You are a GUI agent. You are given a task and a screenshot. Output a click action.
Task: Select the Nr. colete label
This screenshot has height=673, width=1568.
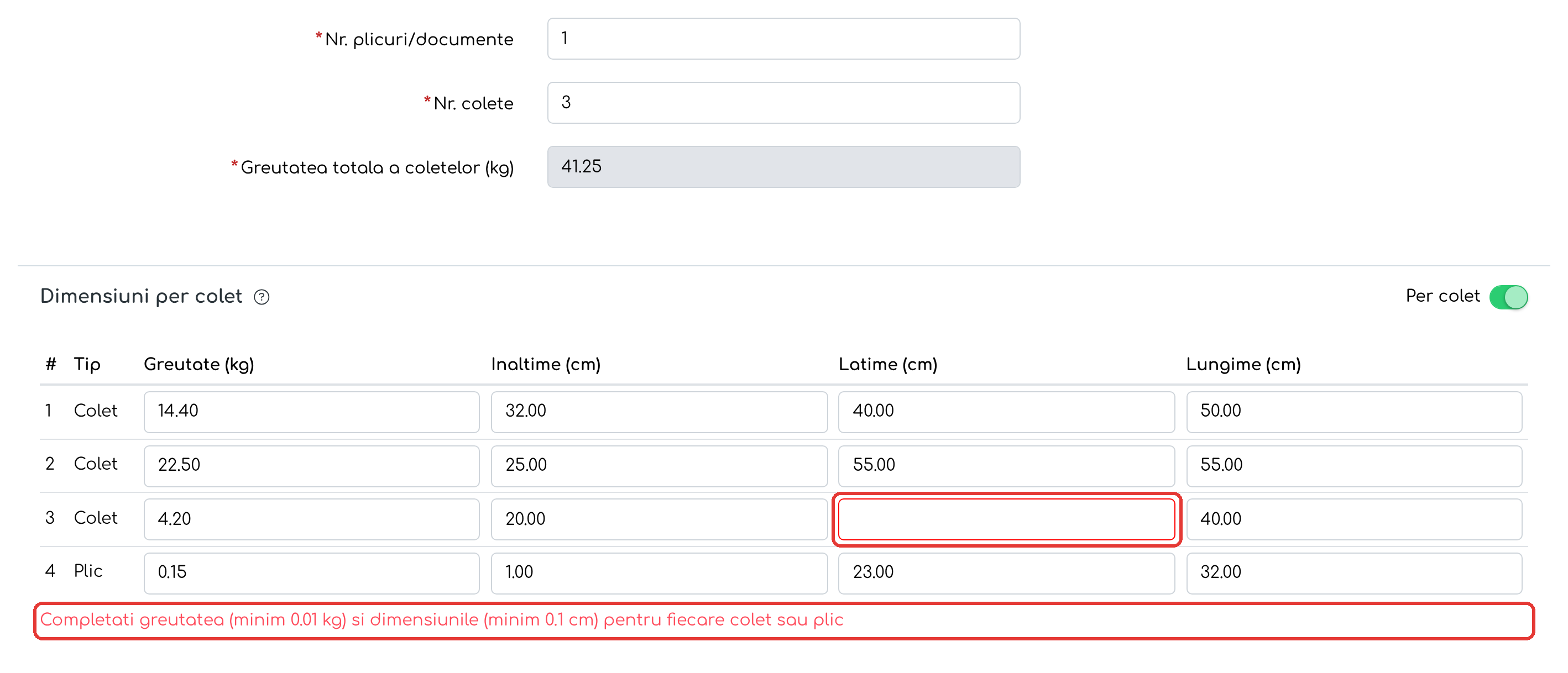point(473,103)
